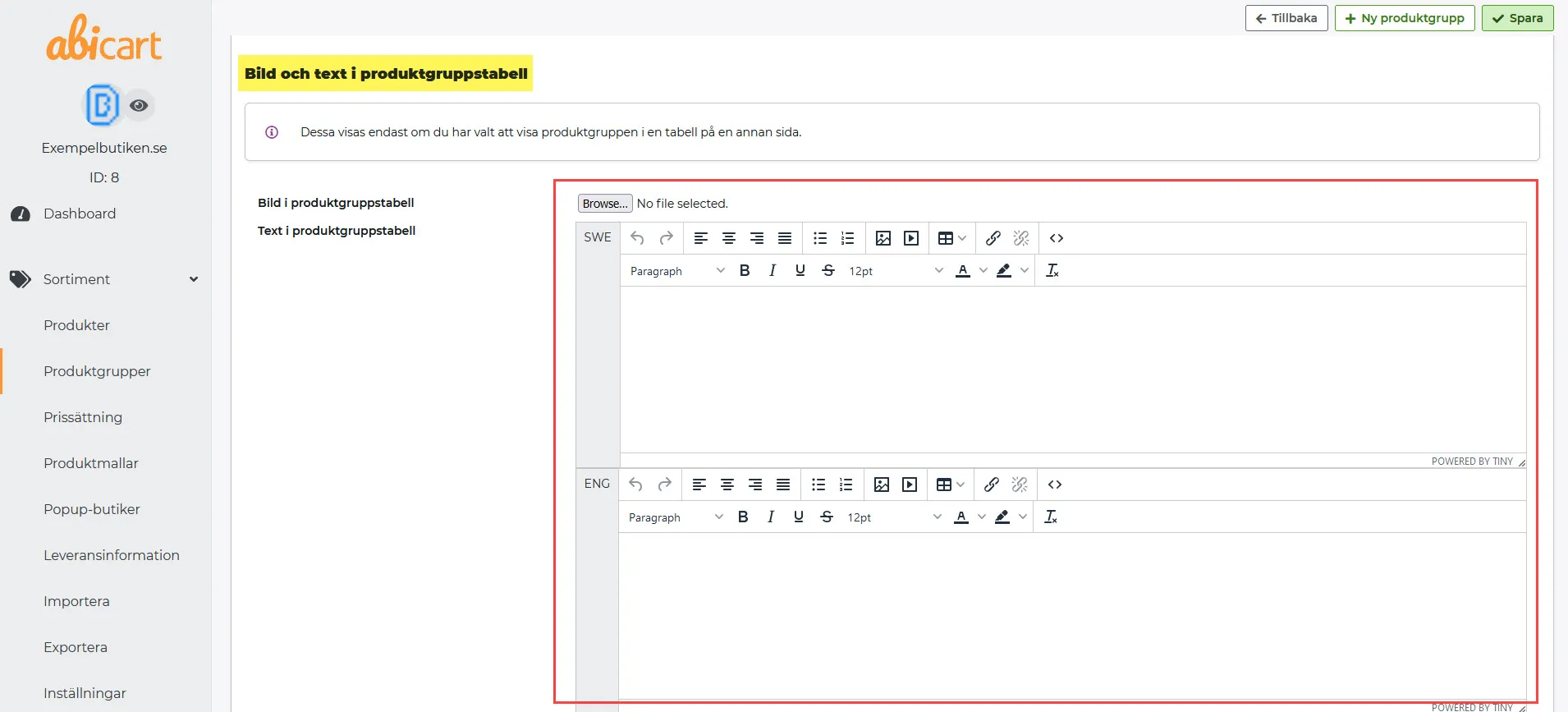Open Produktgrupper in the sidebar
The width and height of the screenshot is (1568, 712).
pyautogui.click(x=97, y=371)
